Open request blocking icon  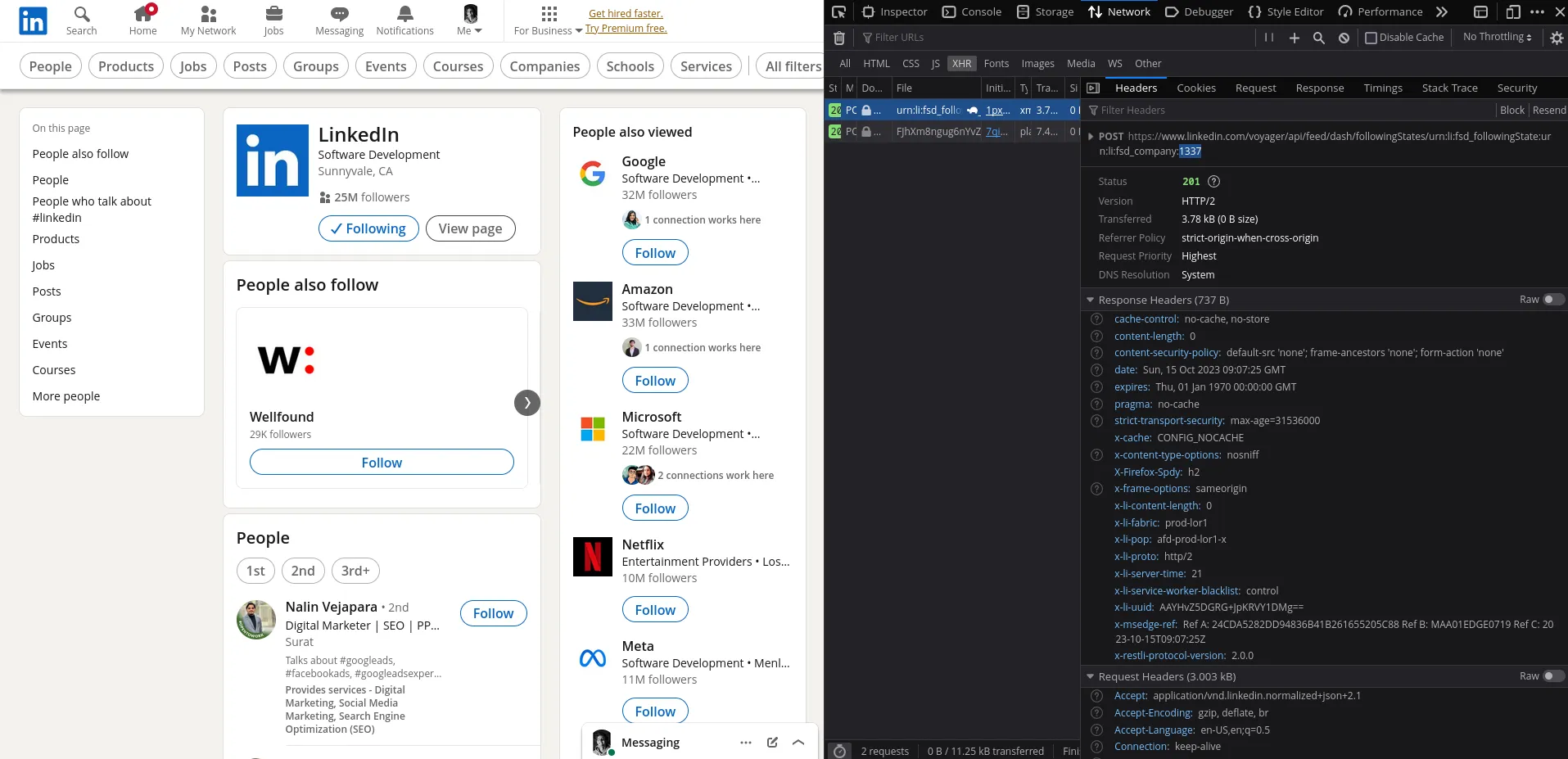click(1344, 38)
